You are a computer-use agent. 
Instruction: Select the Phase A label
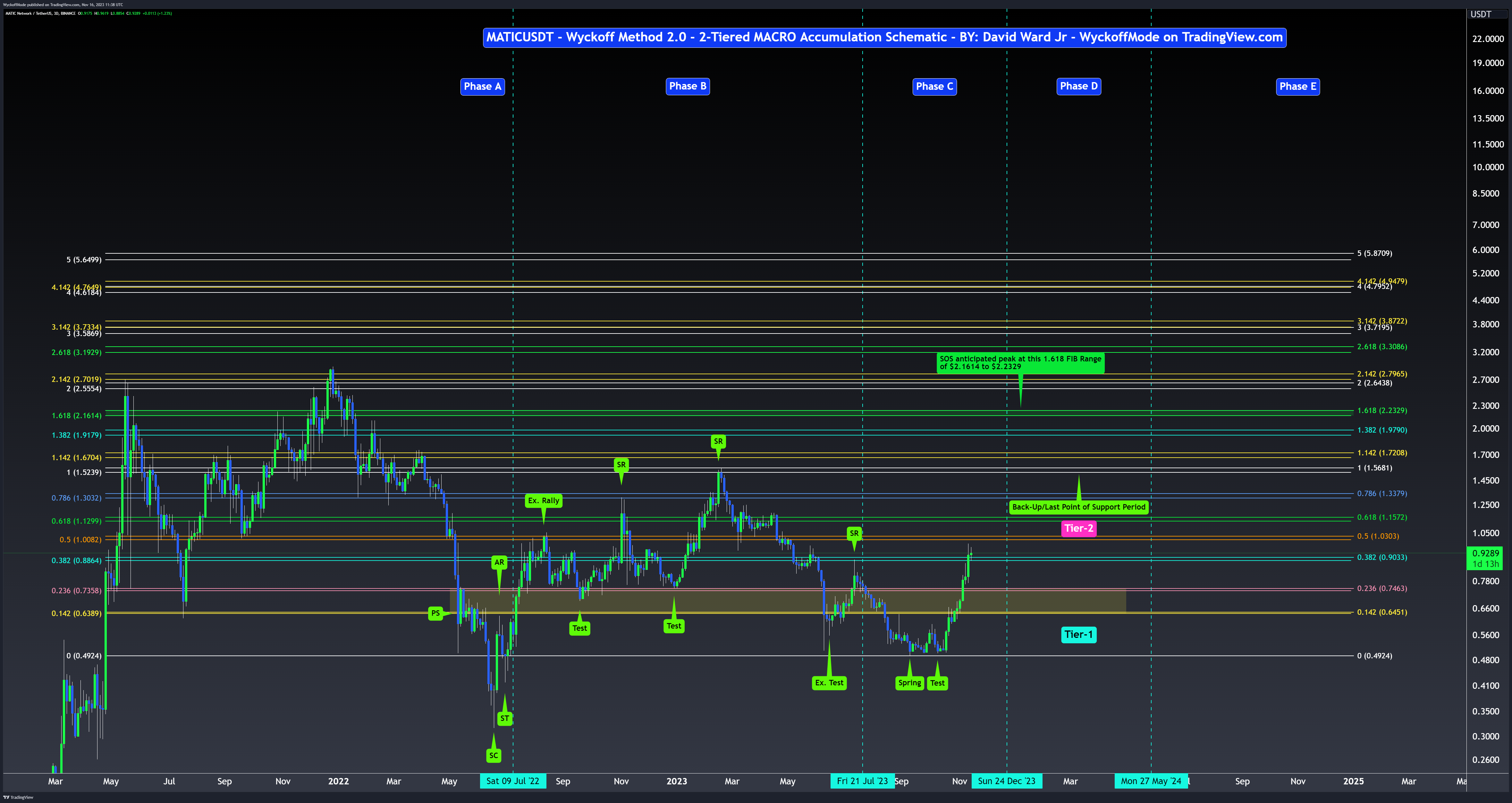tap(483, 87)
